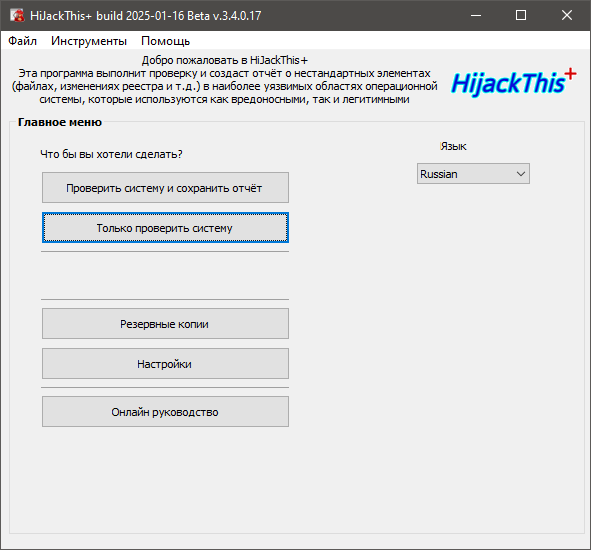Click the Что бы вы хотели сделать? text

(x=111, y=154)
